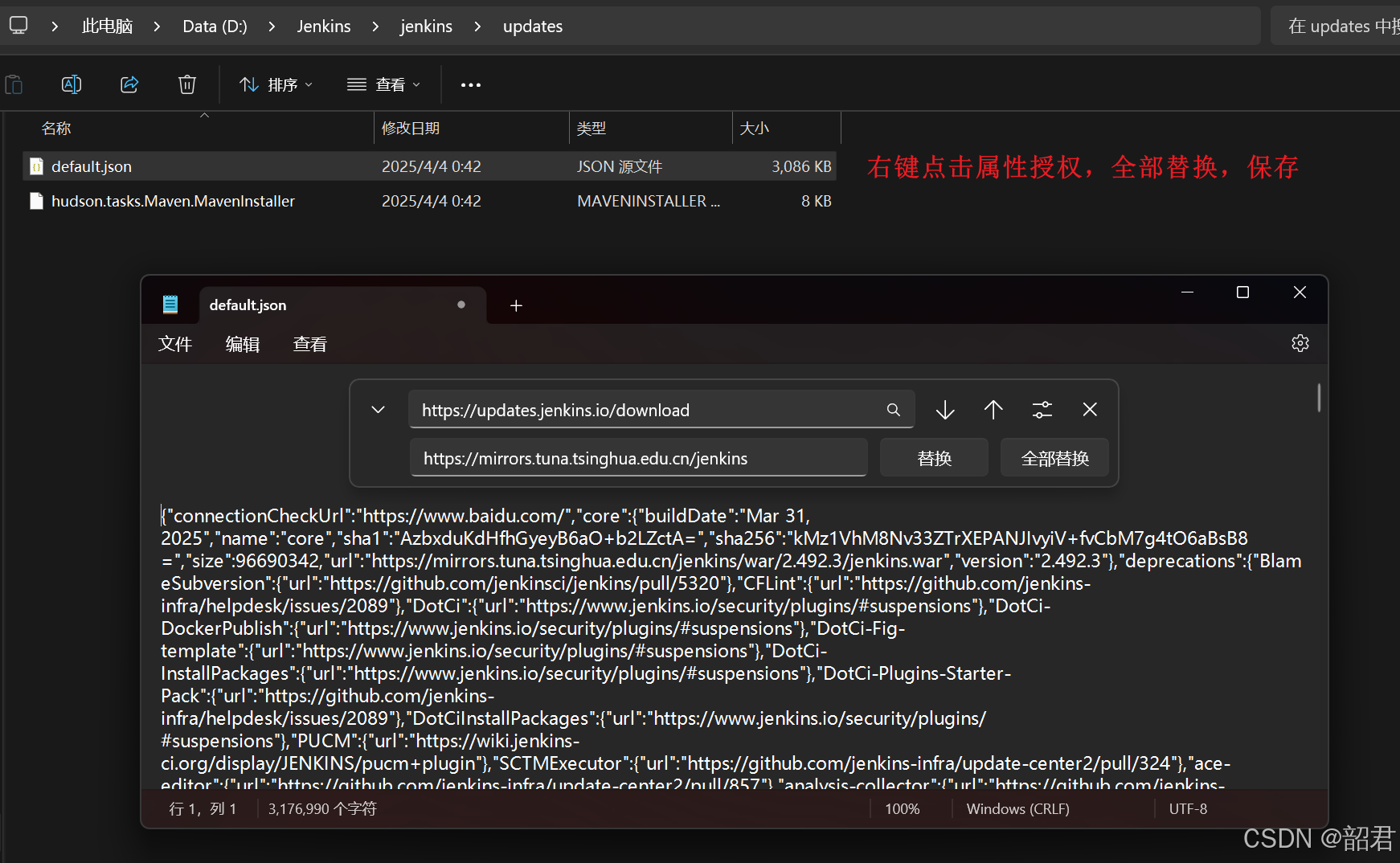Open Notepad 文件 menu
Image resolution: width=1400 pixels, height=863 pixels.
[175, 344]
